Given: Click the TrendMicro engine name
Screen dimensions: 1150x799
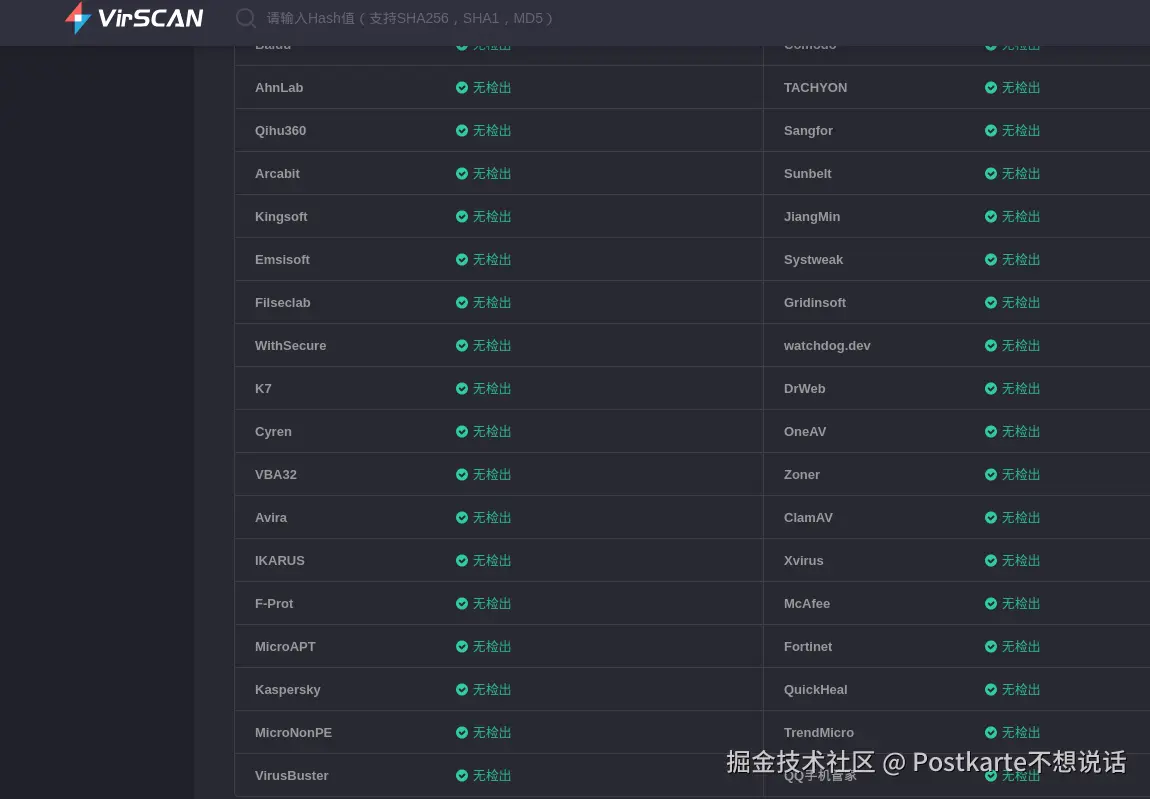Looking at the screenshot, I should tap(819, 732).
